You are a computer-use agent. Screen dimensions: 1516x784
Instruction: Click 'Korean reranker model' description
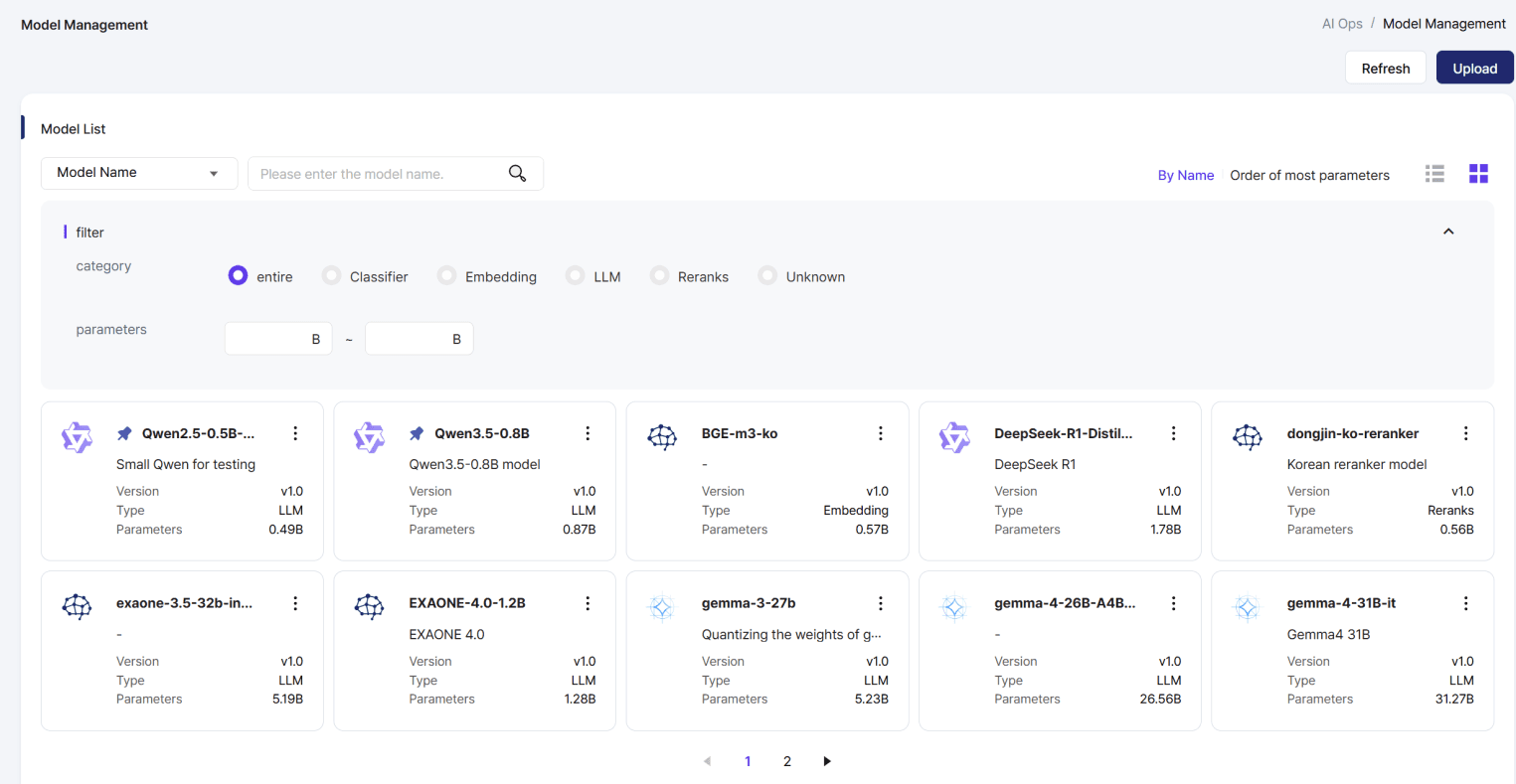coord(1356,464)
